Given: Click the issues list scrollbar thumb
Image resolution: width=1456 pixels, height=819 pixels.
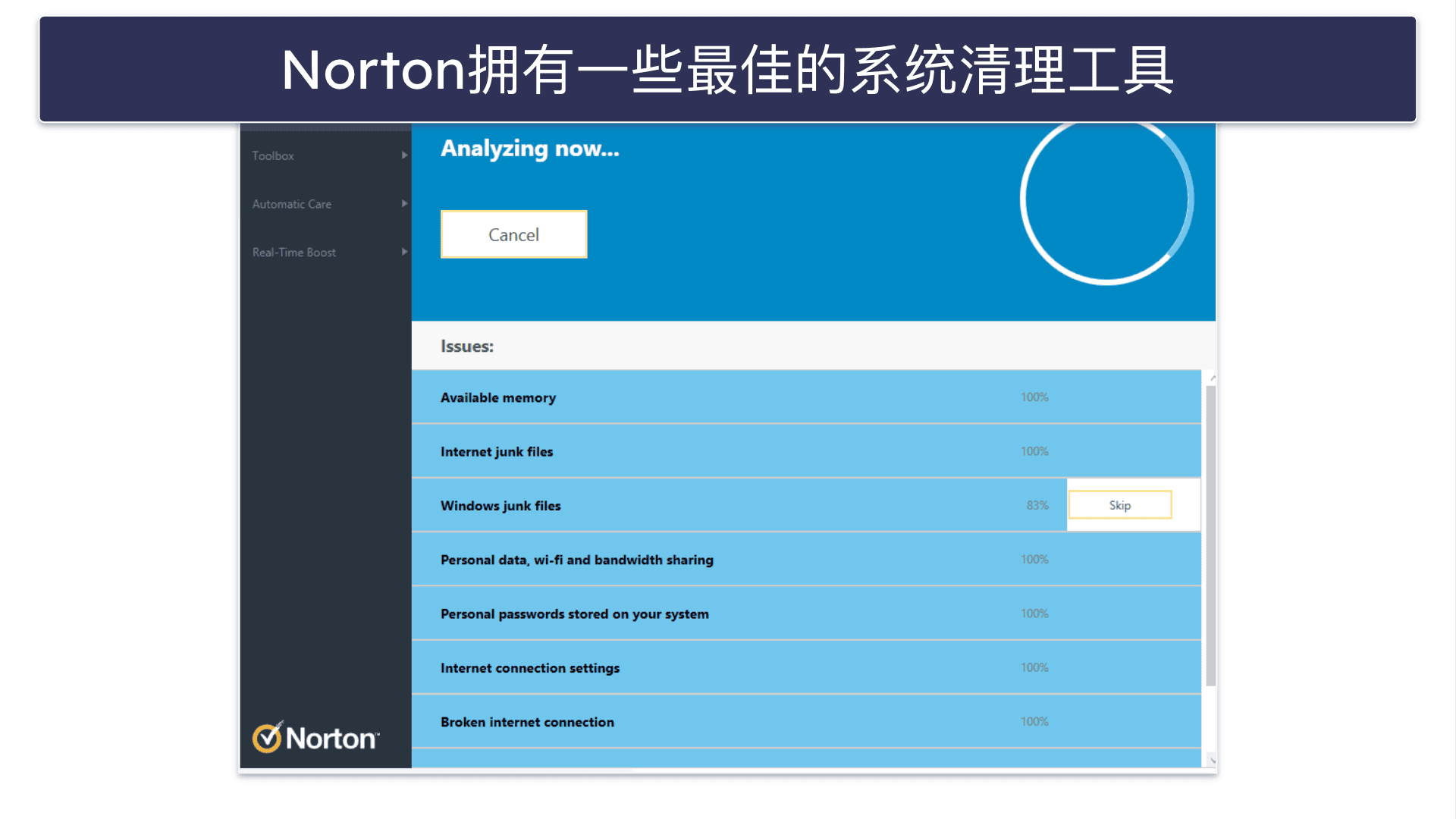Looking at the screenshot, I should point(1210,535).
